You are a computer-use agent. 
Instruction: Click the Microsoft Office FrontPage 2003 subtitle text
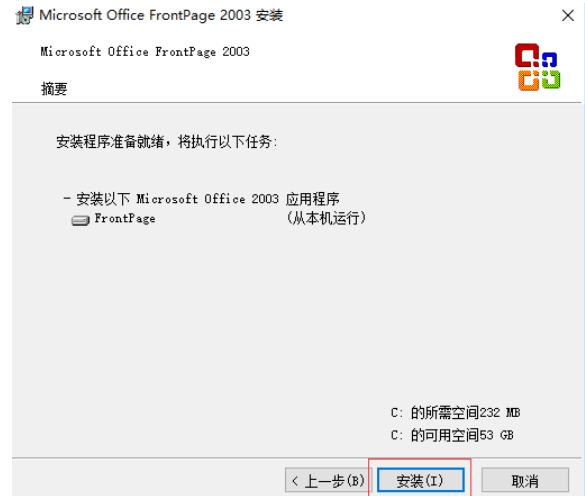click(x=145, y=52)
